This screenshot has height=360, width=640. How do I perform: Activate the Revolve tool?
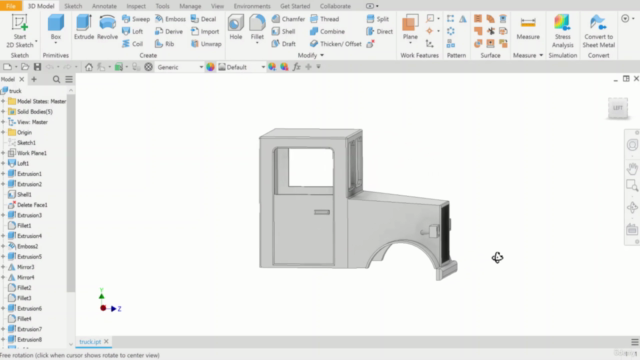coord(107,27)
